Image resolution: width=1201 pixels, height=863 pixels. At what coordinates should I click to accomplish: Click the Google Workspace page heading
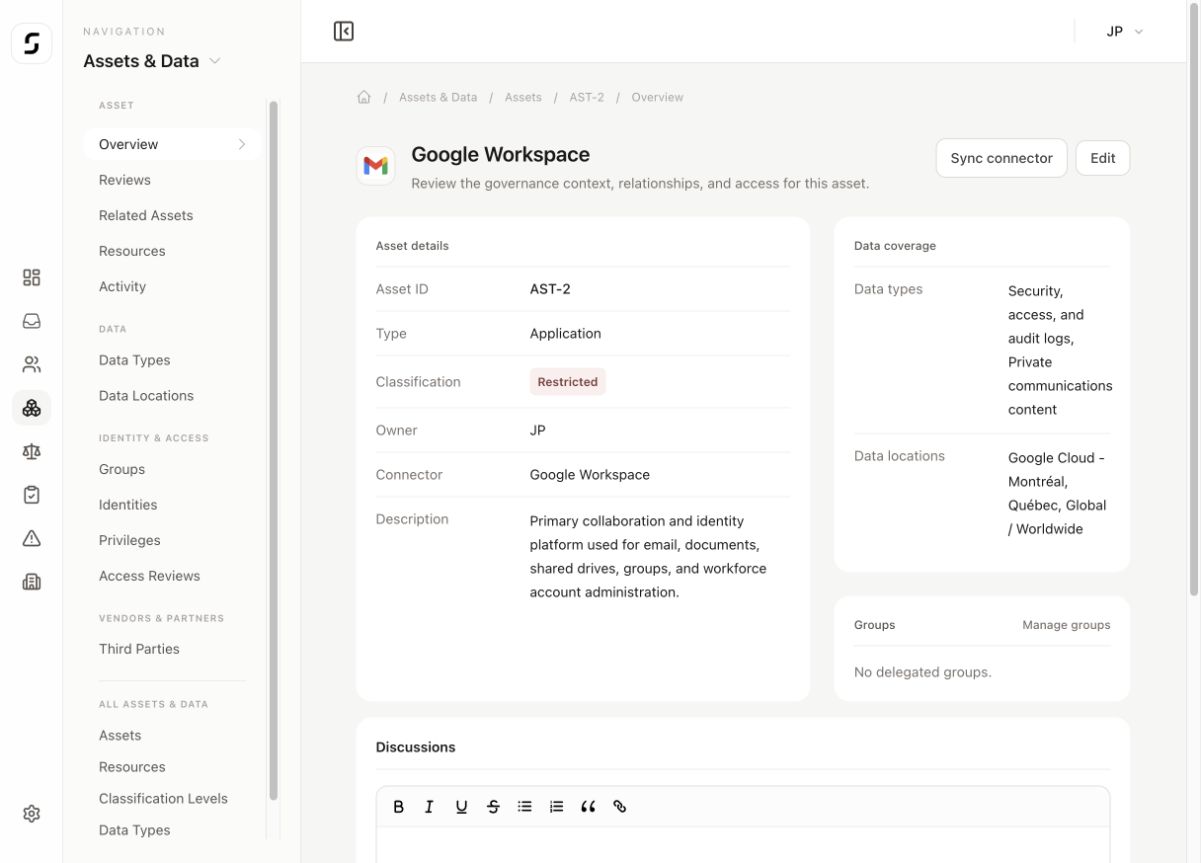tap(501, 154)
